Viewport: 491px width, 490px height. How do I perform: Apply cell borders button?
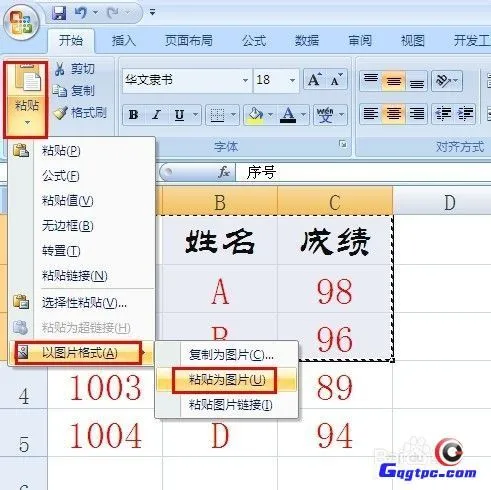tap(217, 115)
